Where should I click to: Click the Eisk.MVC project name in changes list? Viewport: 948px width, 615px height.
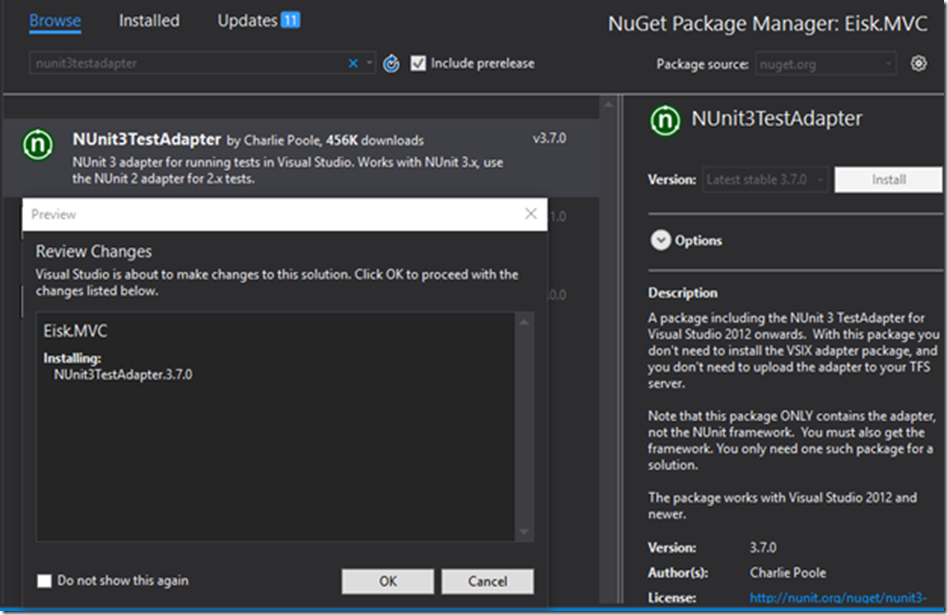(x=75, y=331)
